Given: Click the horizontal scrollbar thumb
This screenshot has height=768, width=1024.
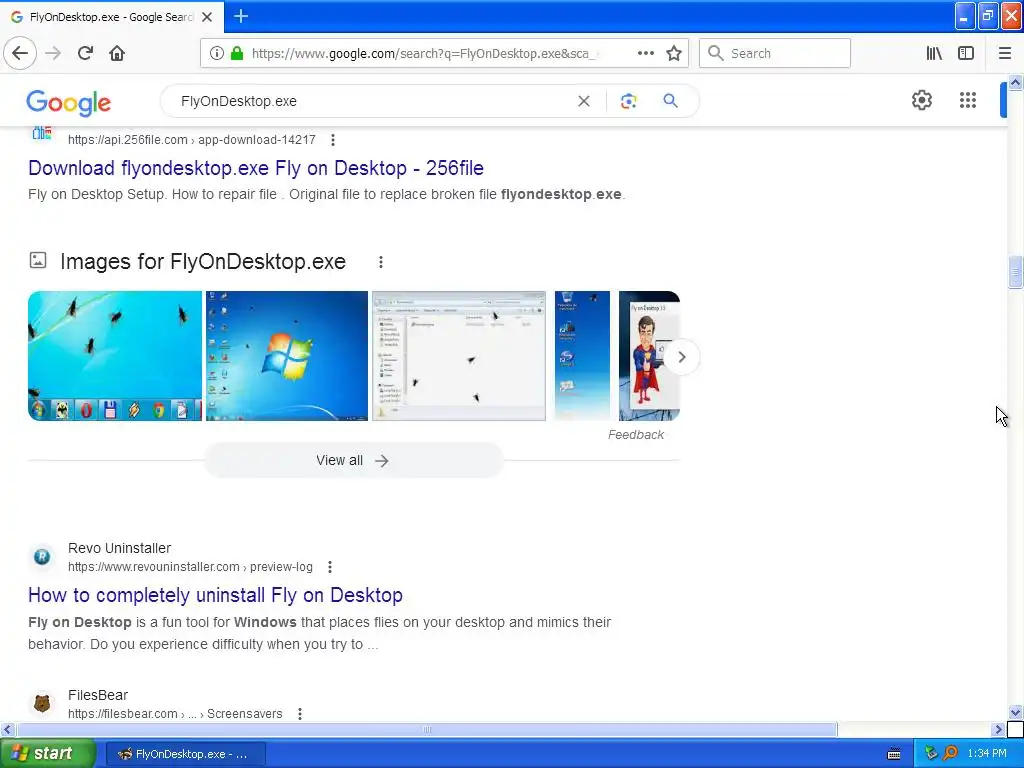Looking at the screenshot, I should pyautogui.click(x=427, y=729).
